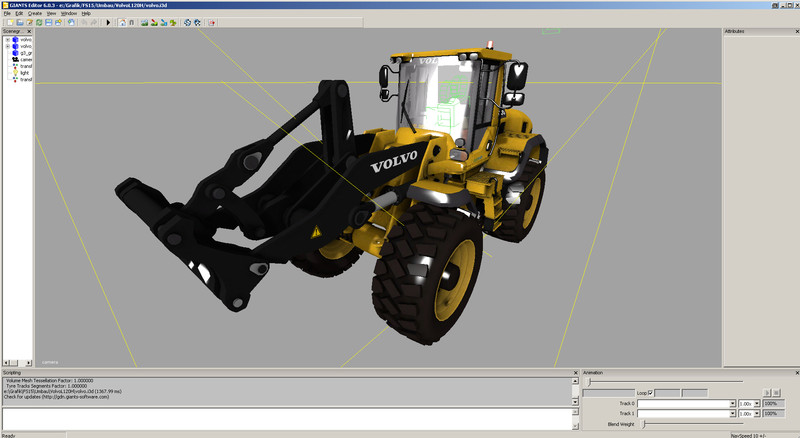Viewport: 800px width, 438px height.
Task: Click the house-shaped icon in toolbar
Action: [x=122, y=22]
